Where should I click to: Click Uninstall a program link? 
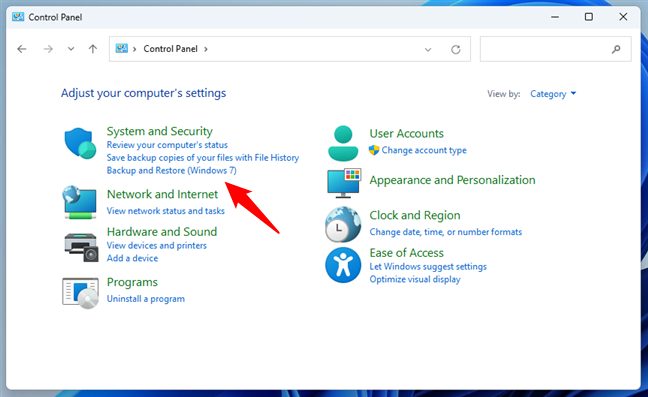[145, 299]
